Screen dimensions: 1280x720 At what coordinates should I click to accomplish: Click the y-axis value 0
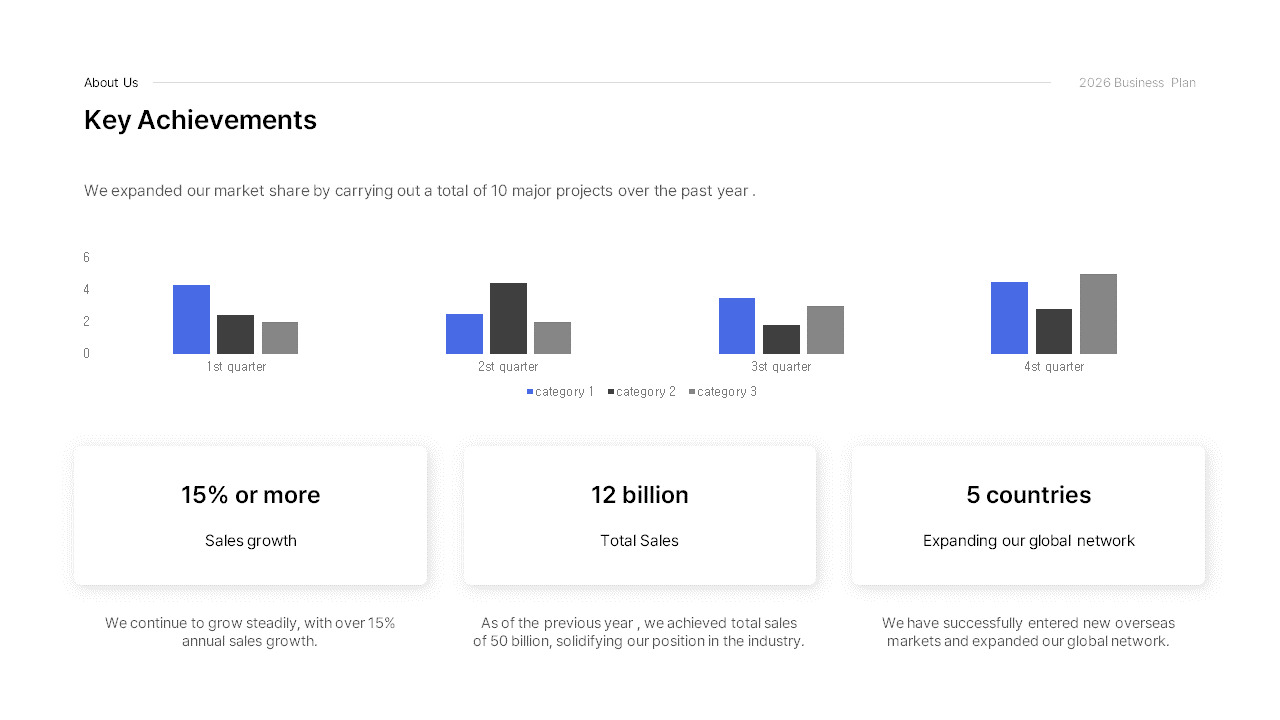87,354
